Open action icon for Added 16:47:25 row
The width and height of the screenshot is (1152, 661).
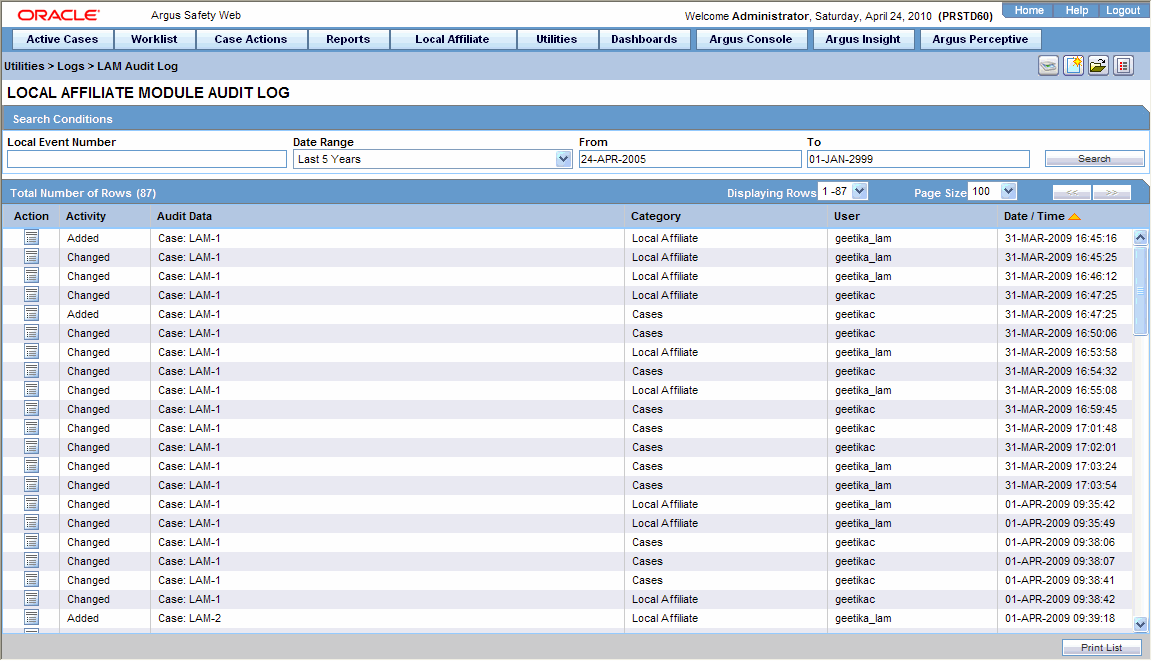pos(31,314)
